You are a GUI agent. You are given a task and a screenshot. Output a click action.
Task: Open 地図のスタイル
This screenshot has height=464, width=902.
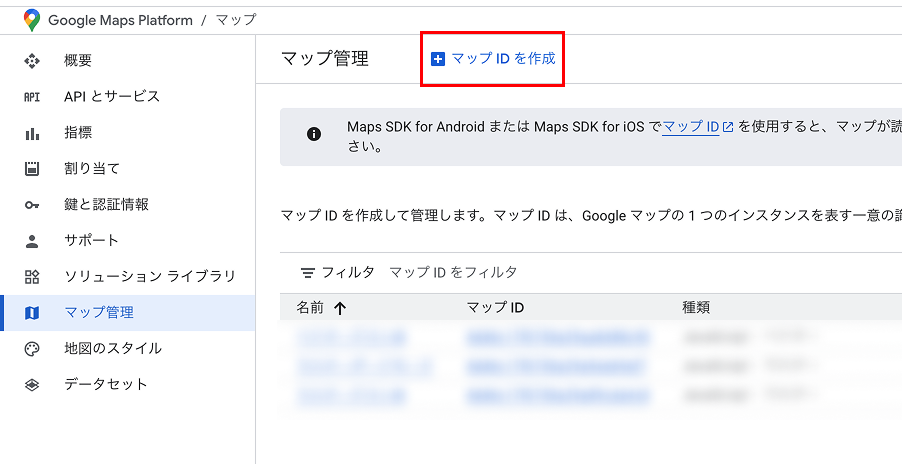(x=113, y=348)
